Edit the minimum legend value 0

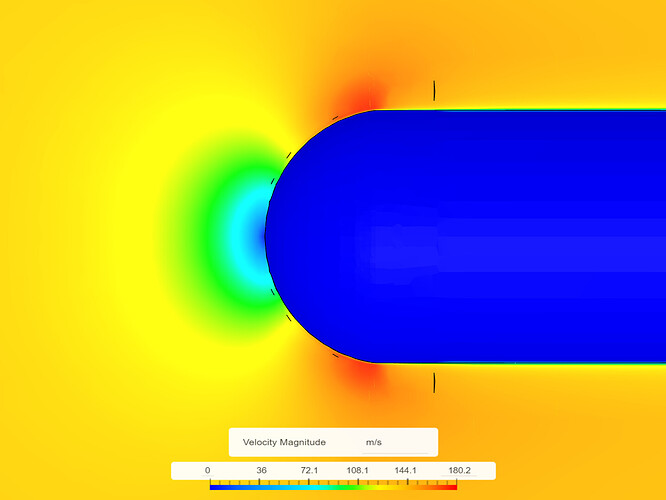coord(207,470)
